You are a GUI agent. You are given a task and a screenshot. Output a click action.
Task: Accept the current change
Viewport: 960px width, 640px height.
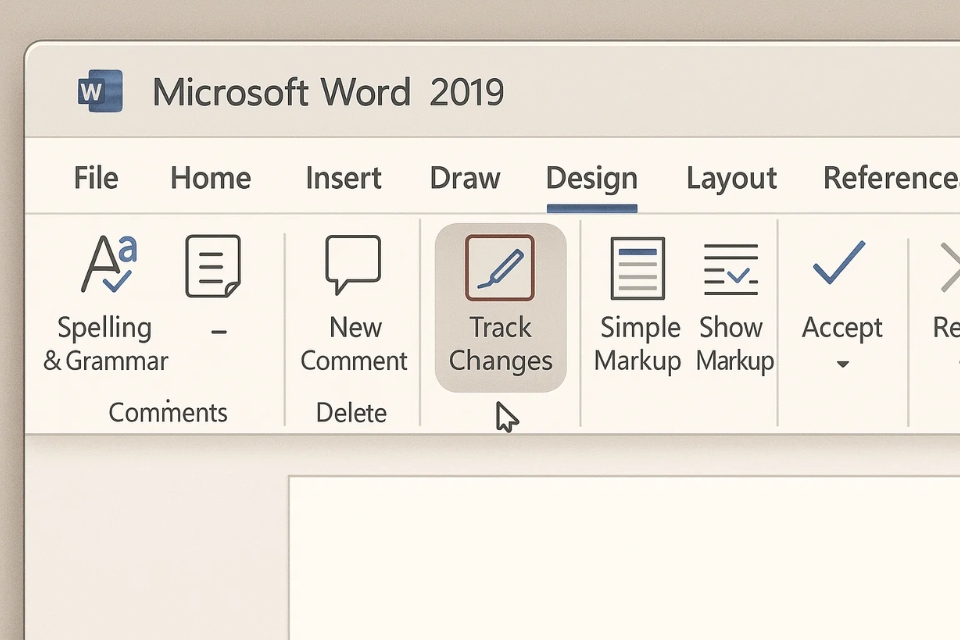[840, 264]
